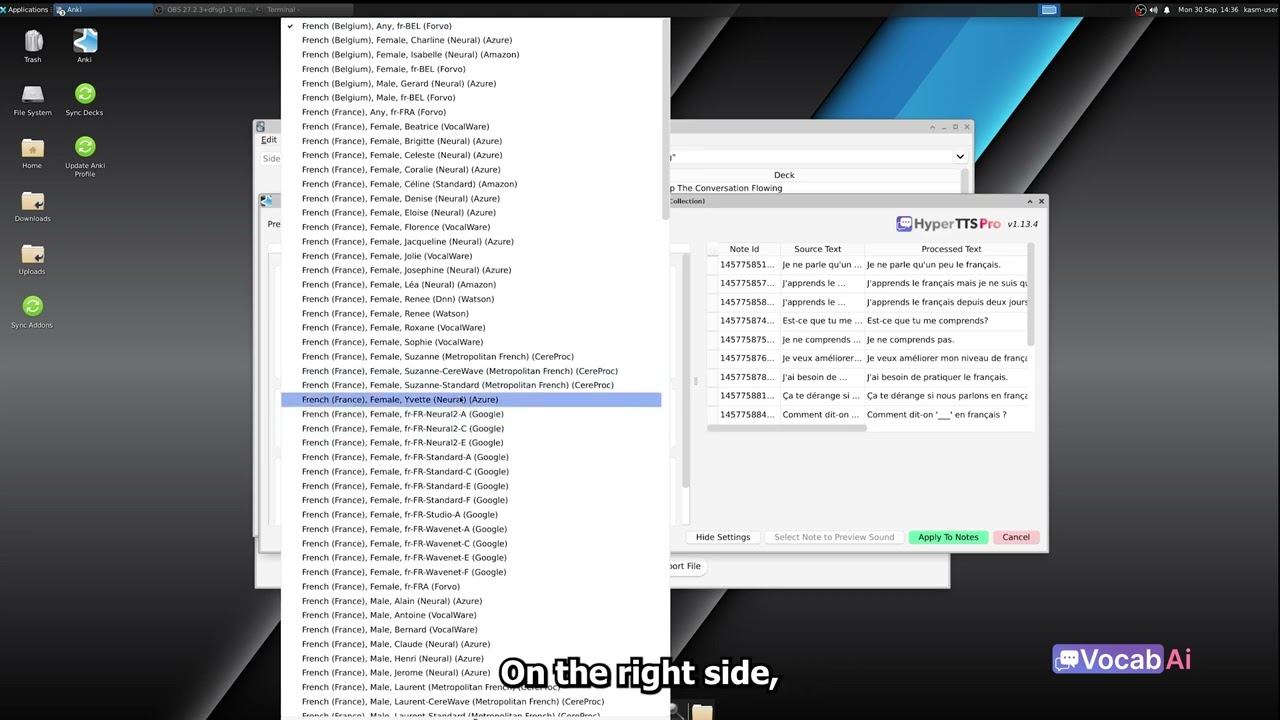Pick Brigitte (Neural) (Azure) voice
1280x720 pixels.
[x=471, y=141]
